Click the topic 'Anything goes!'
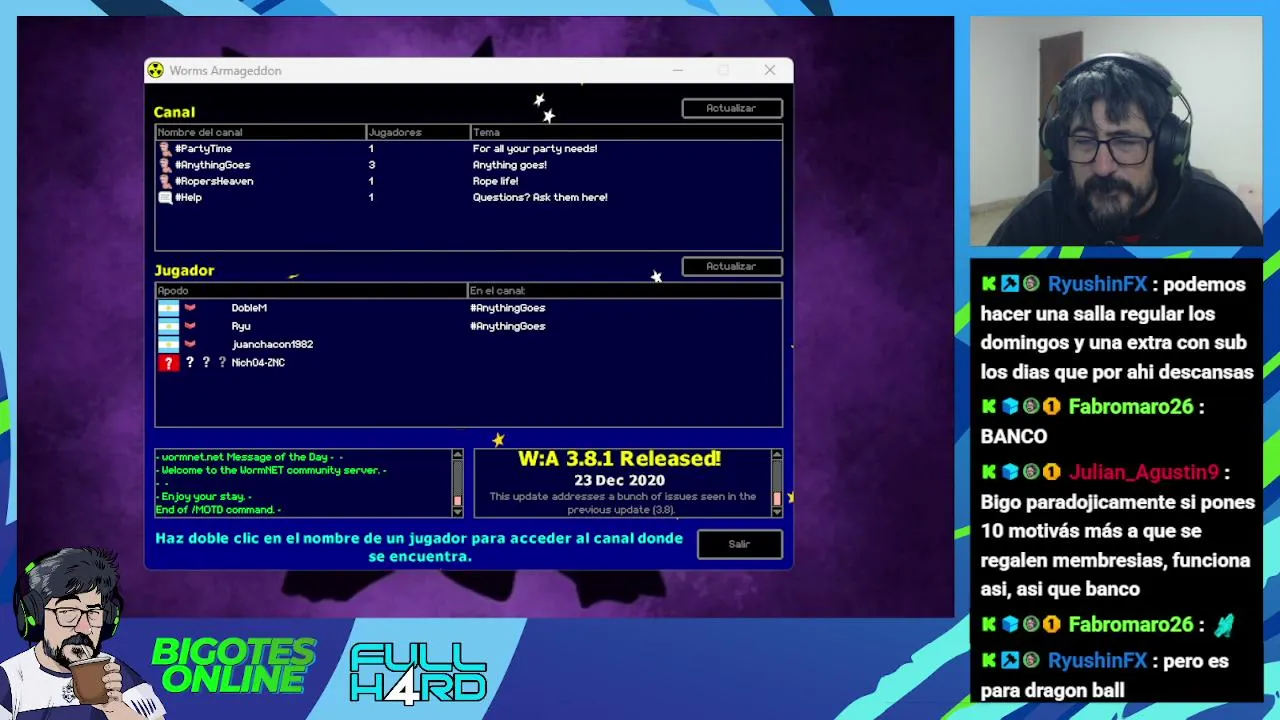 (x=510, y=165)
